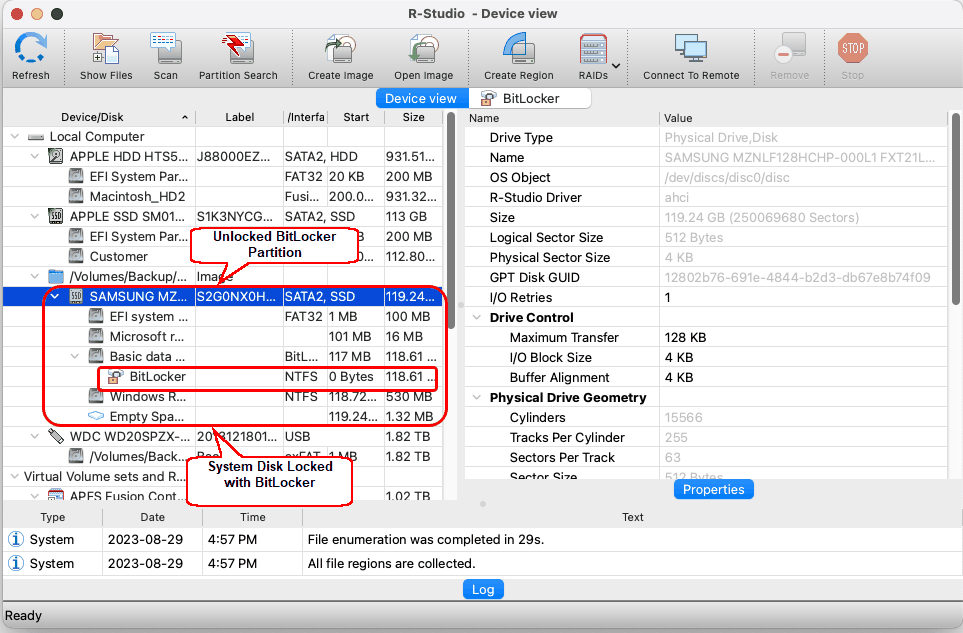
Task: Click the Stop toolbar icon
Action: pos(852,49)
